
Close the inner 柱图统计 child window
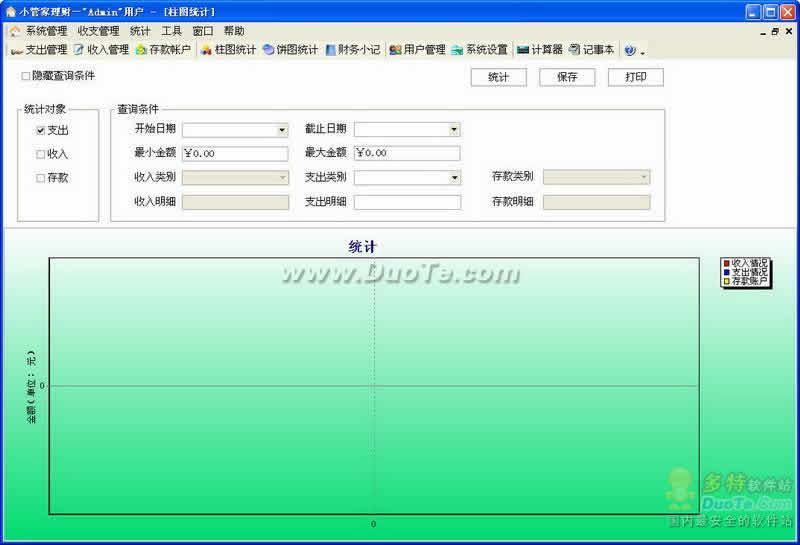pos(788,32)
